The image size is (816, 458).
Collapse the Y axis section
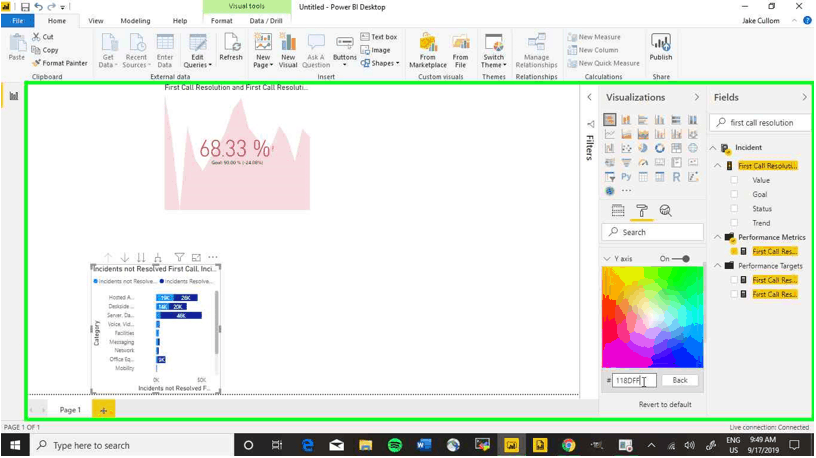tap(607, 259)
